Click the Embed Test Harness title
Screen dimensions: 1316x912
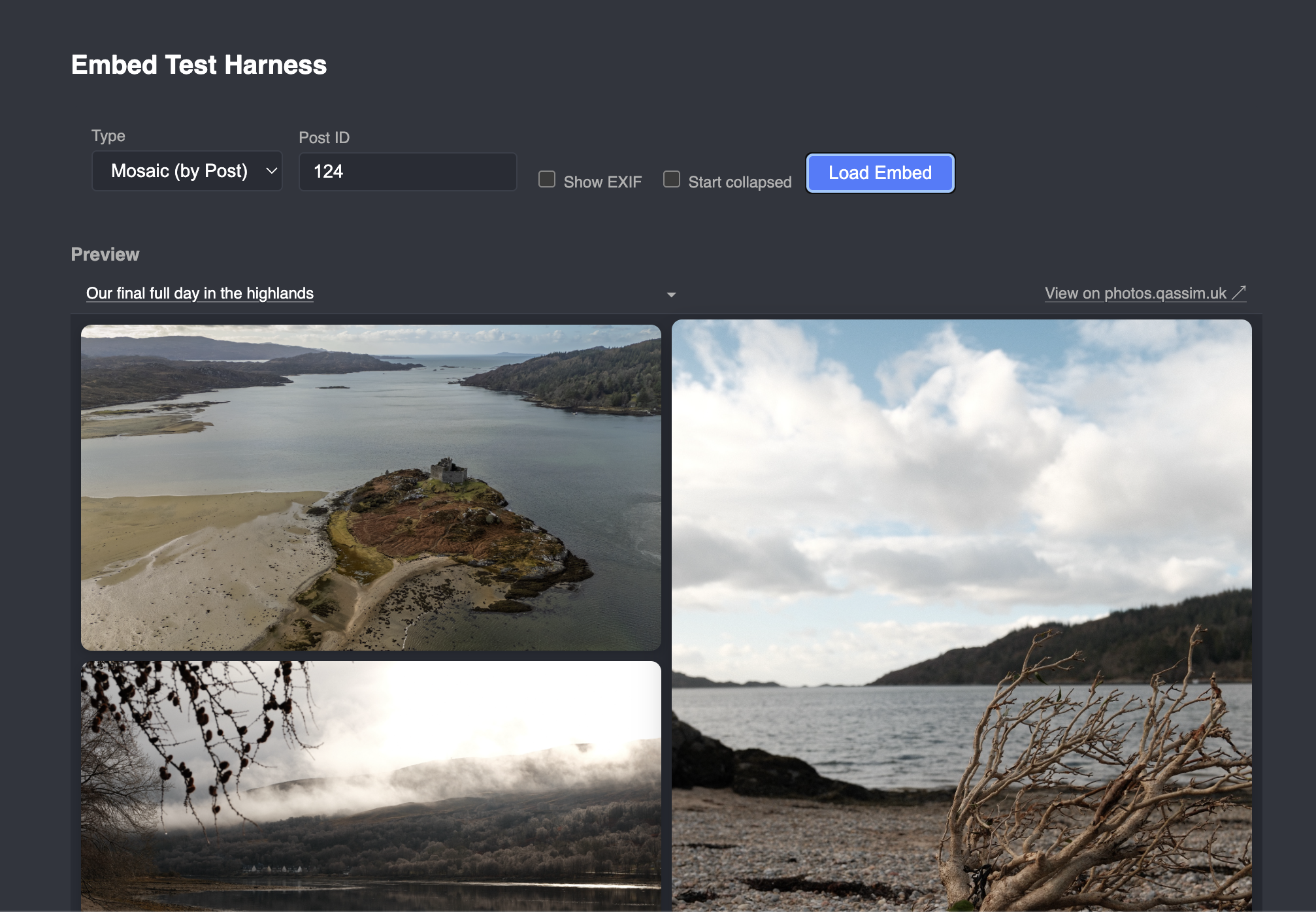click(x=199, y=65)
